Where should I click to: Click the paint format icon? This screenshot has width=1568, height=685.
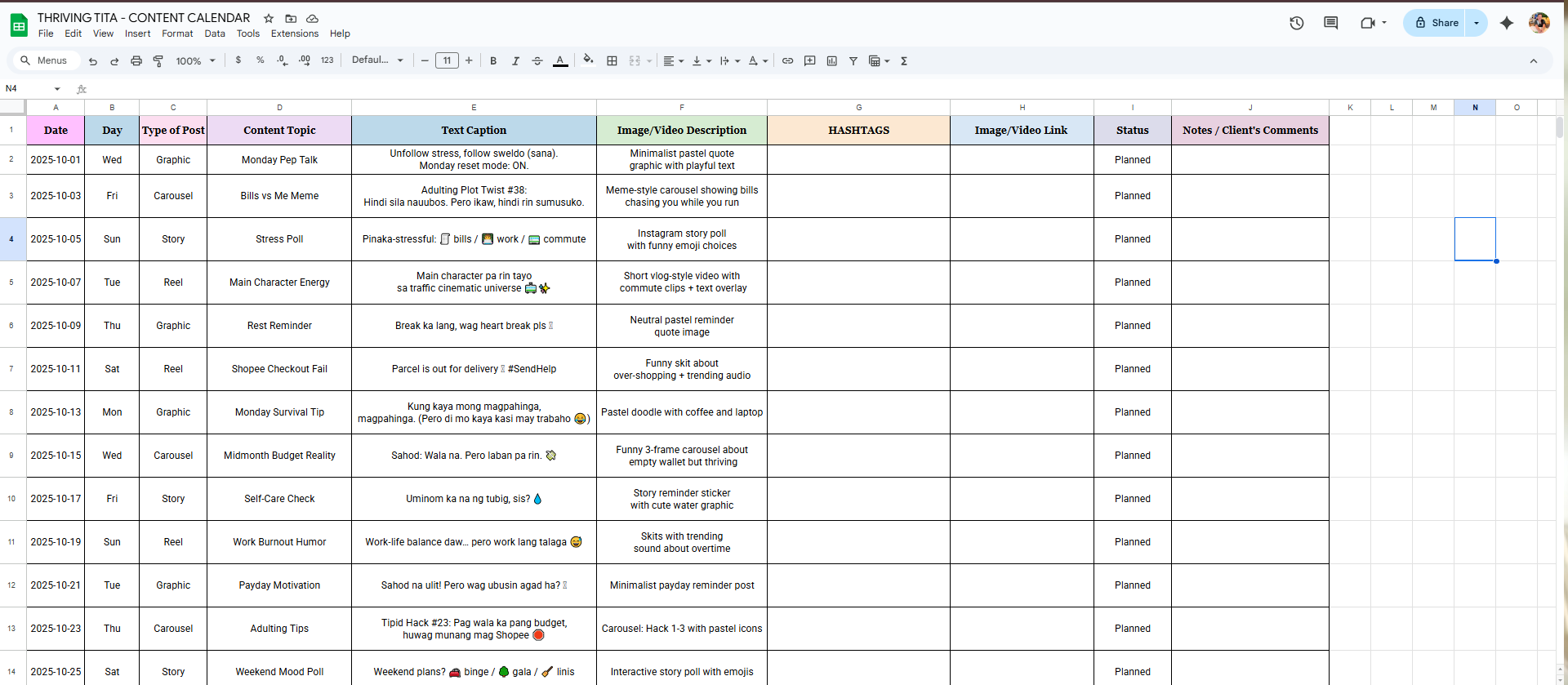click(158, 61)
